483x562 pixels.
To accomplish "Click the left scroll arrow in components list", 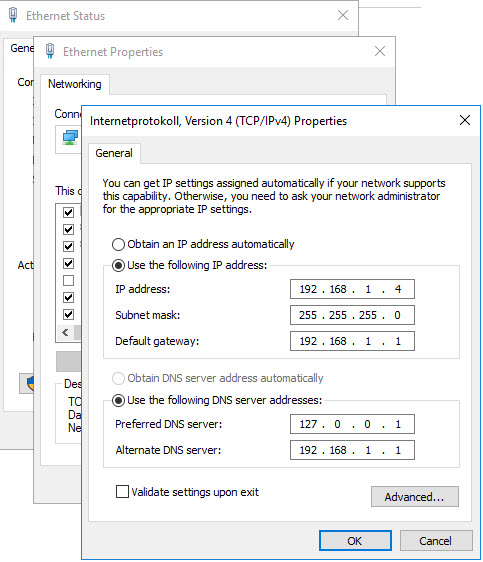I will [65, 333].
